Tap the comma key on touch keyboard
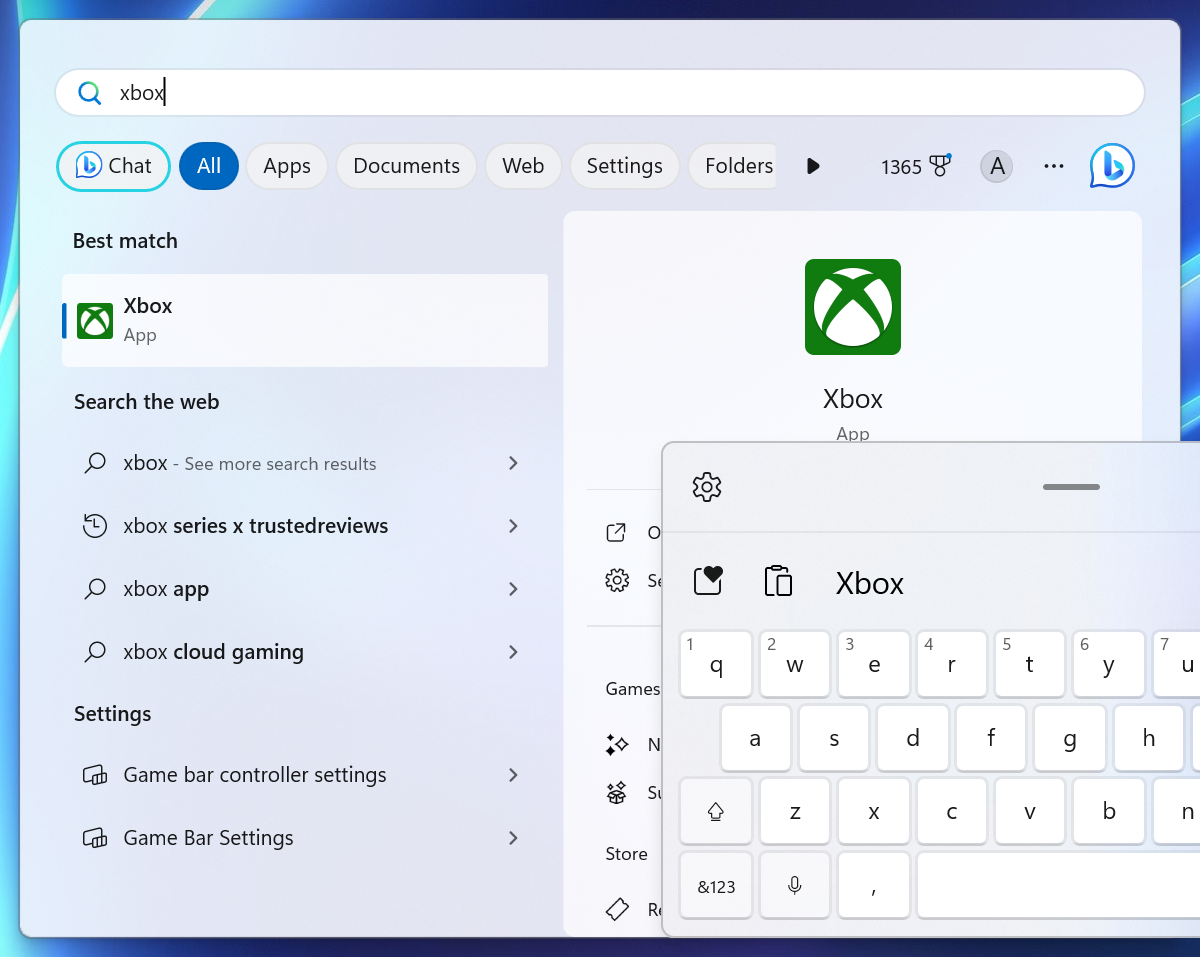The height and width of the screenshot is (957, 1200). point(874,885)
